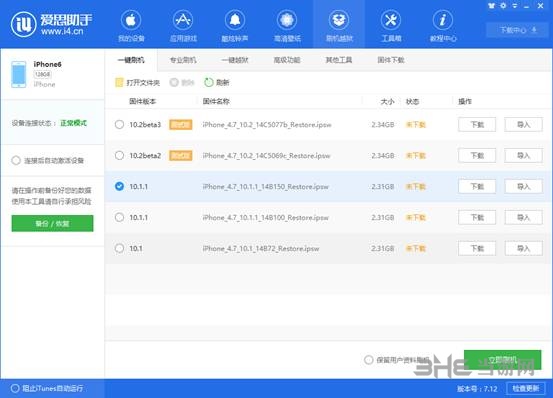This screenshot has height=398, width=553.
Task: Click the blue iPhone6 device icon
Action: (19, 74)
